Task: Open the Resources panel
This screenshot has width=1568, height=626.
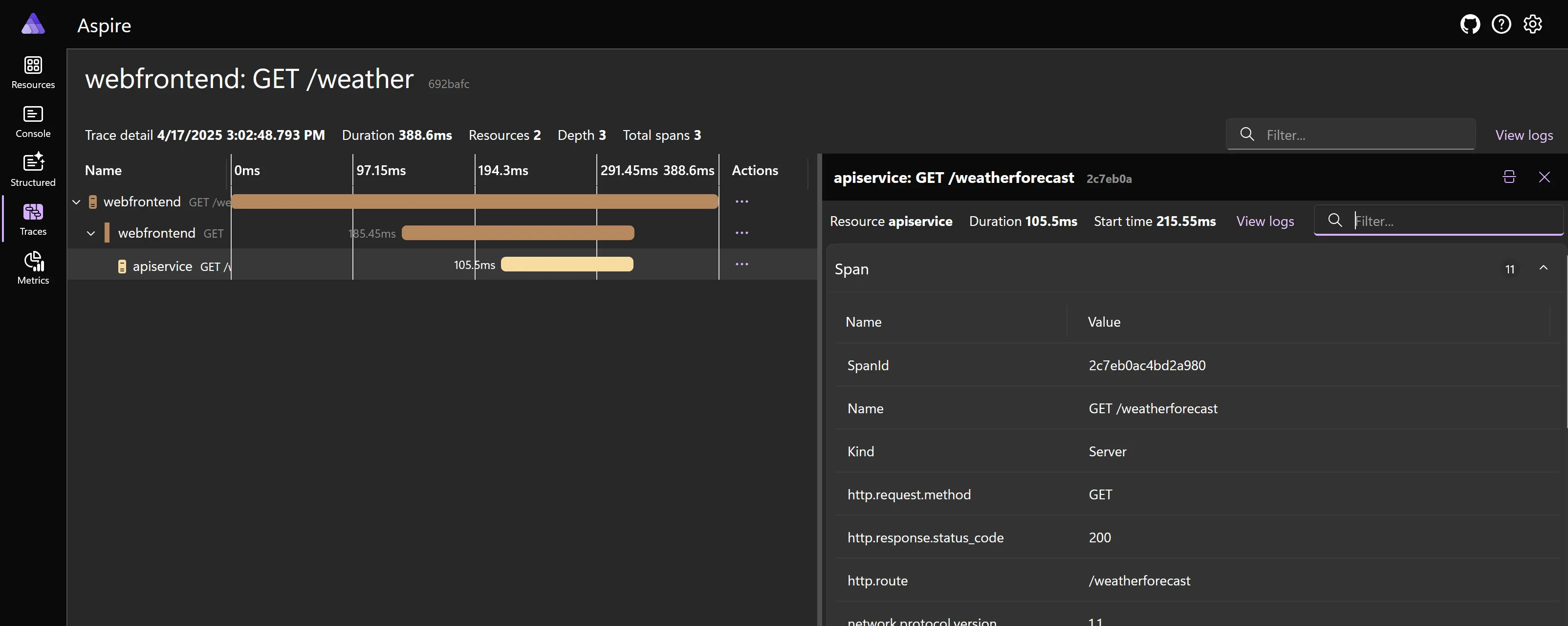Action: [x=33, y=73]
